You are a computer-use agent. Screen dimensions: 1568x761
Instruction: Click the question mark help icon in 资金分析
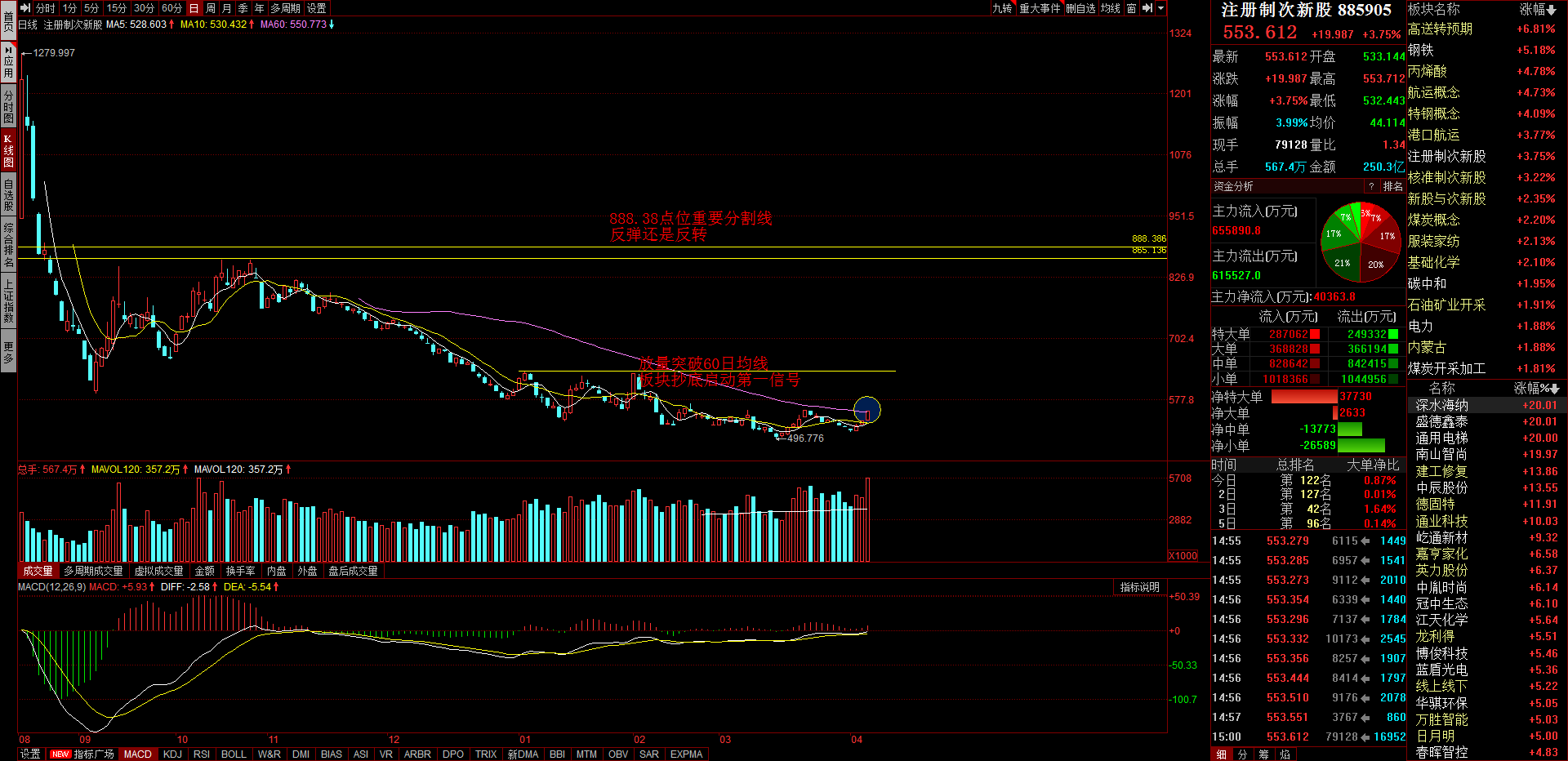tap(1371, 186)
